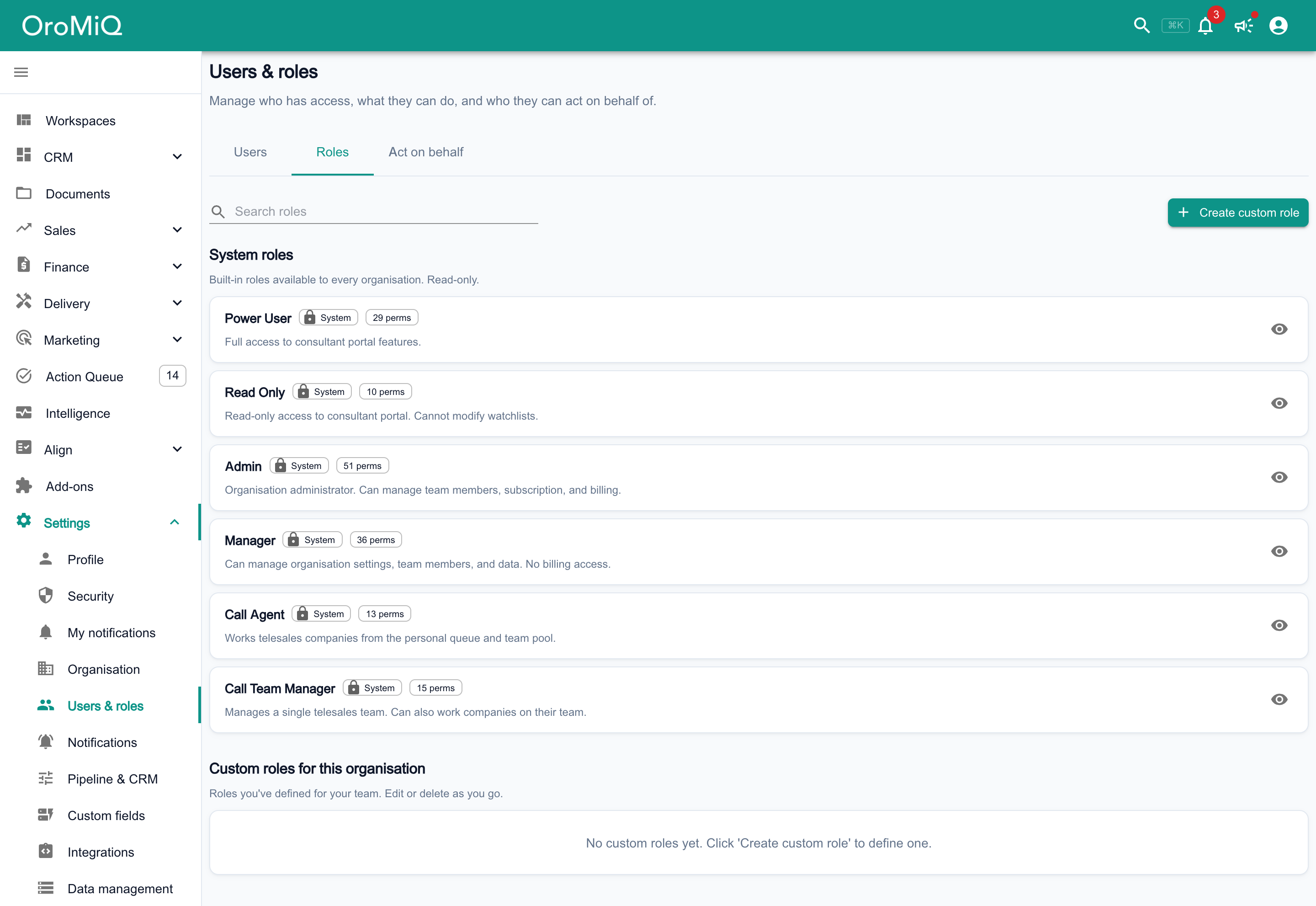View Call Agent role eye icon

click(1279, 626)
